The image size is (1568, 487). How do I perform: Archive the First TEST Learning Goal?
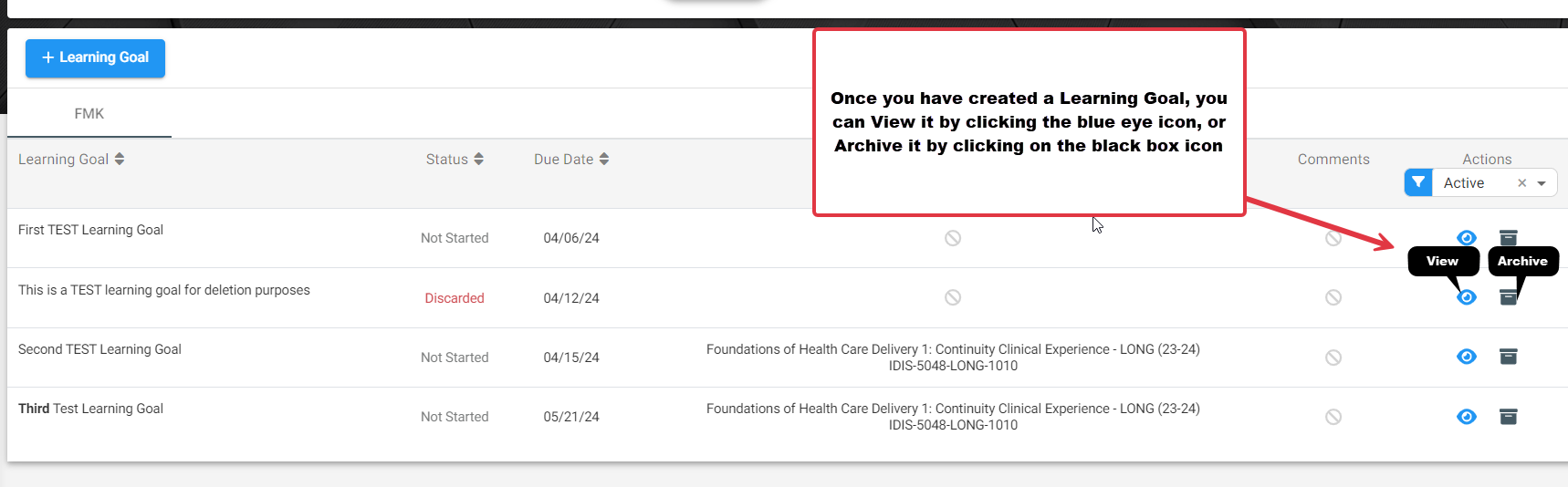[1509, 238]
